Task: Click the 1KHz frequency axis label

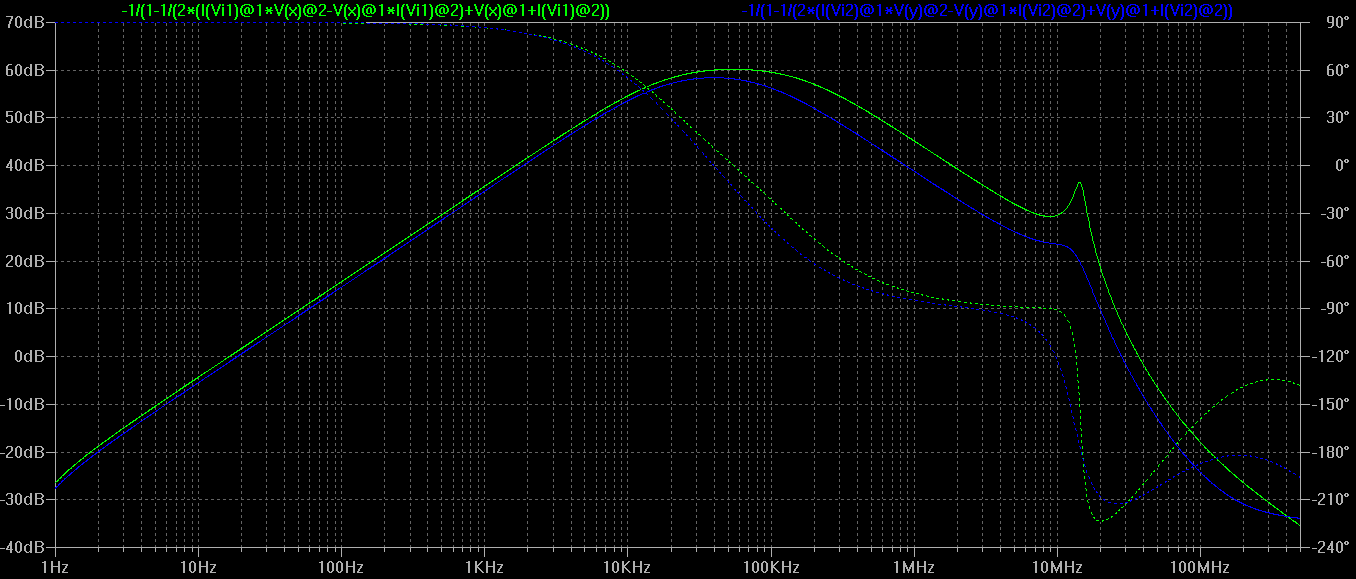Action: coord(484,567)
